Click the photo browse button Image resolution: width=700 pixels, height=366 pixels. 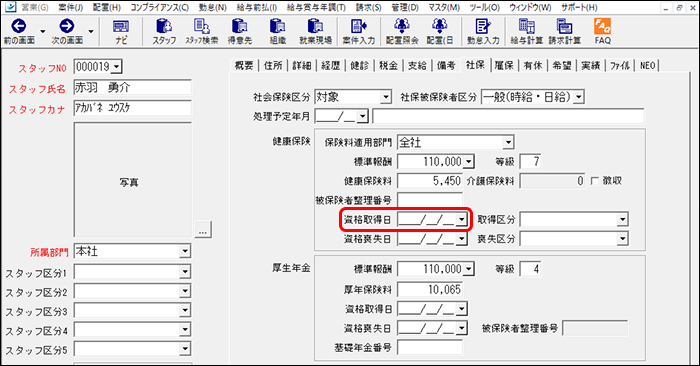(x=203, y=229)
